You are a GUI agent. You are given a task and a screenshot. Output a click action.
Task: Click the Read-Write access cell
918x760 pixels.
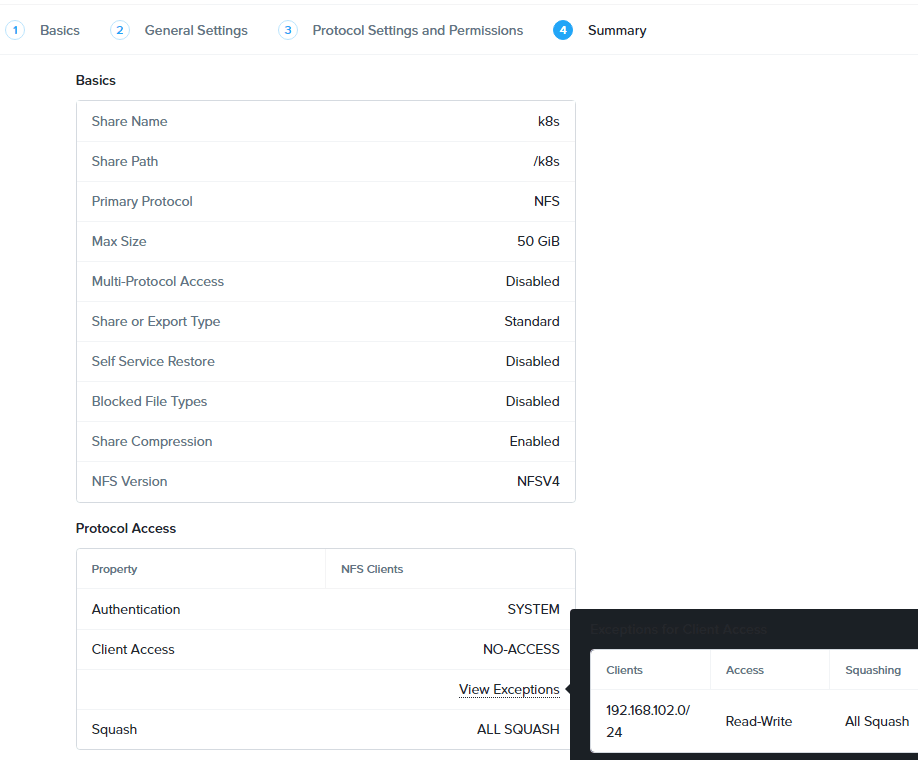[759, 721]
